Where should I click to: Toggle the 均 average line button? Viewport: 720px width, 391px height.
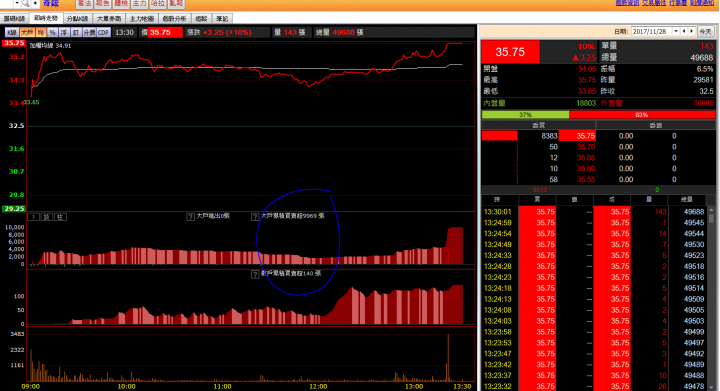coord(41,33)
